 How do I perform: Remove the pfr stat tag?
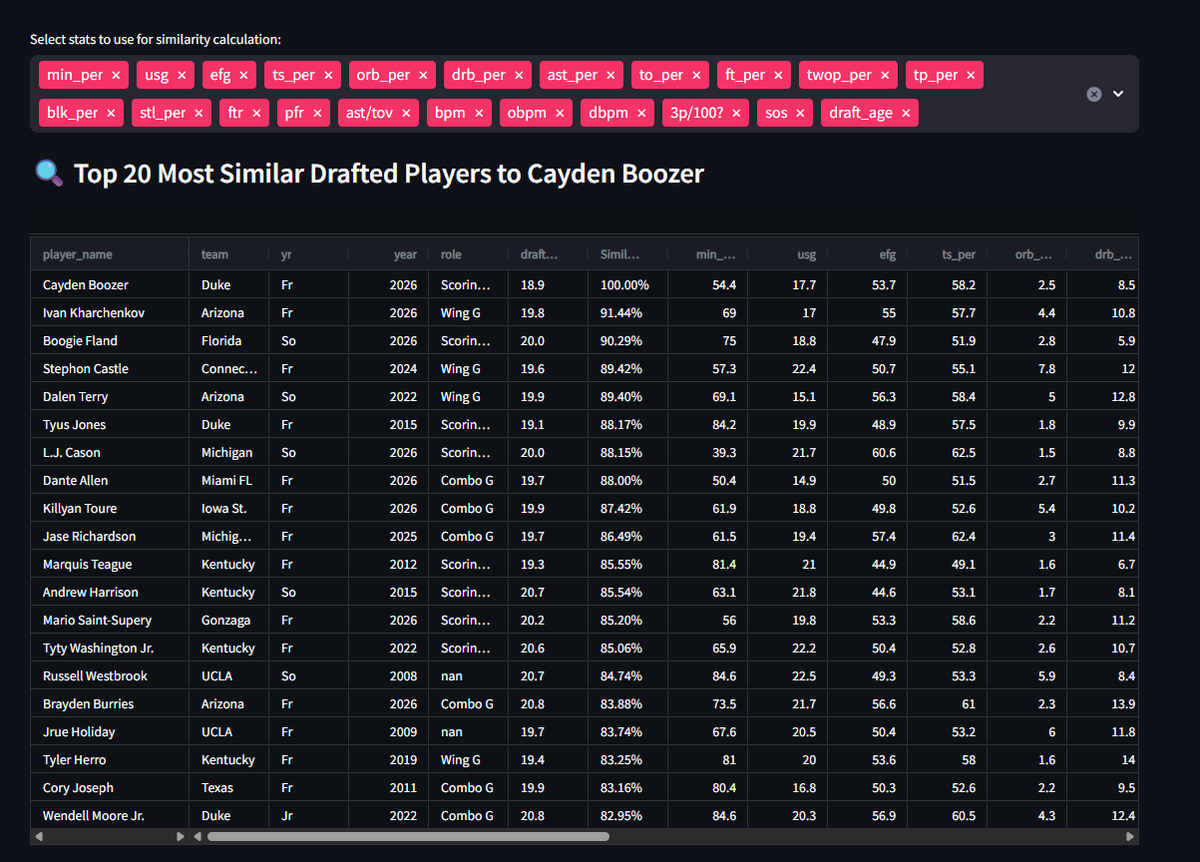316,113
